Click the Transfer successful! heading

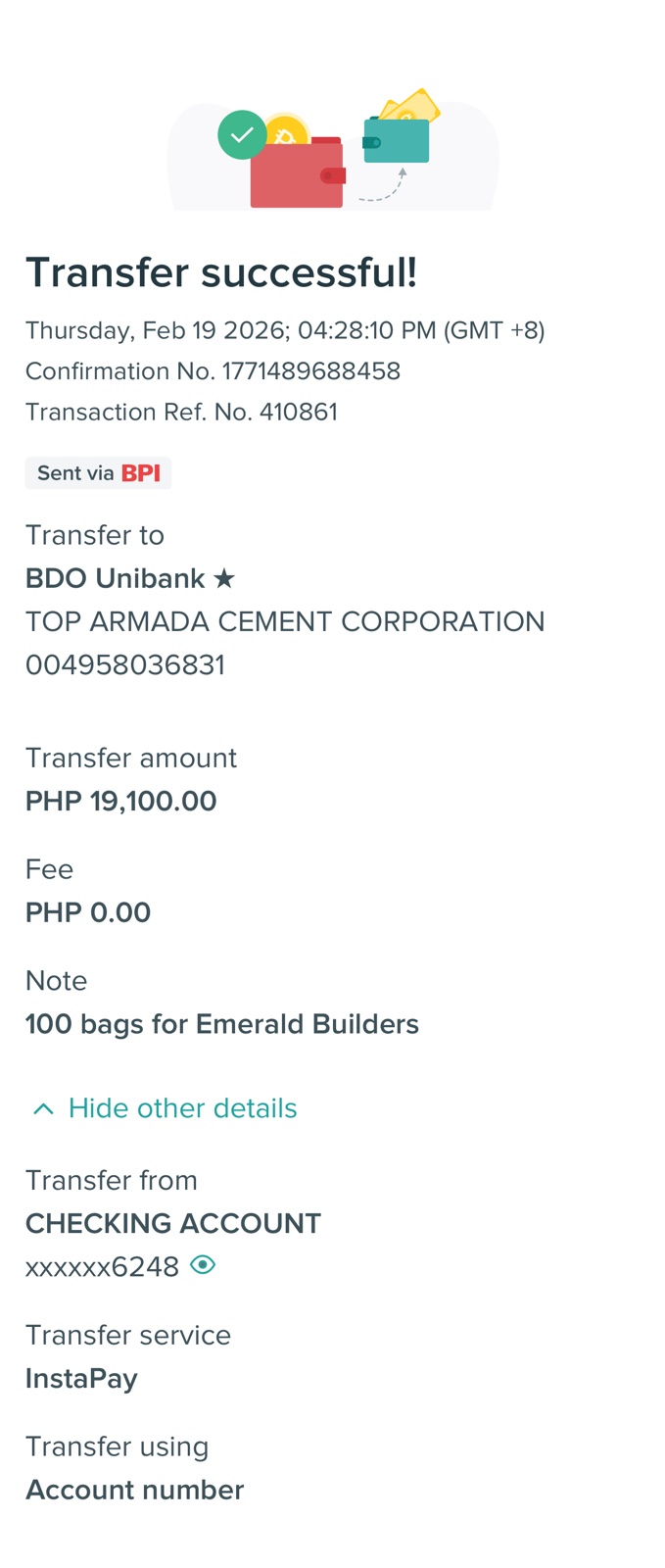pyautogui.click(x=221, y=272)
